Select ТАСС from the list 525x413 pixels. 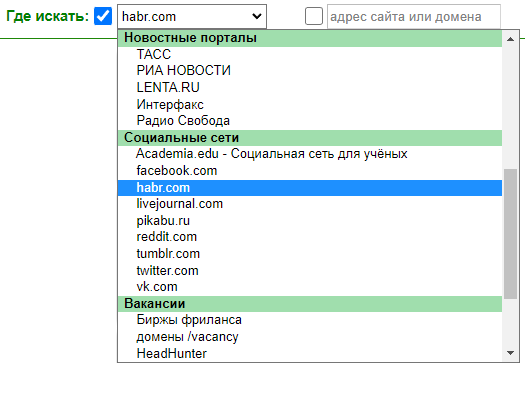click(310, 54)
